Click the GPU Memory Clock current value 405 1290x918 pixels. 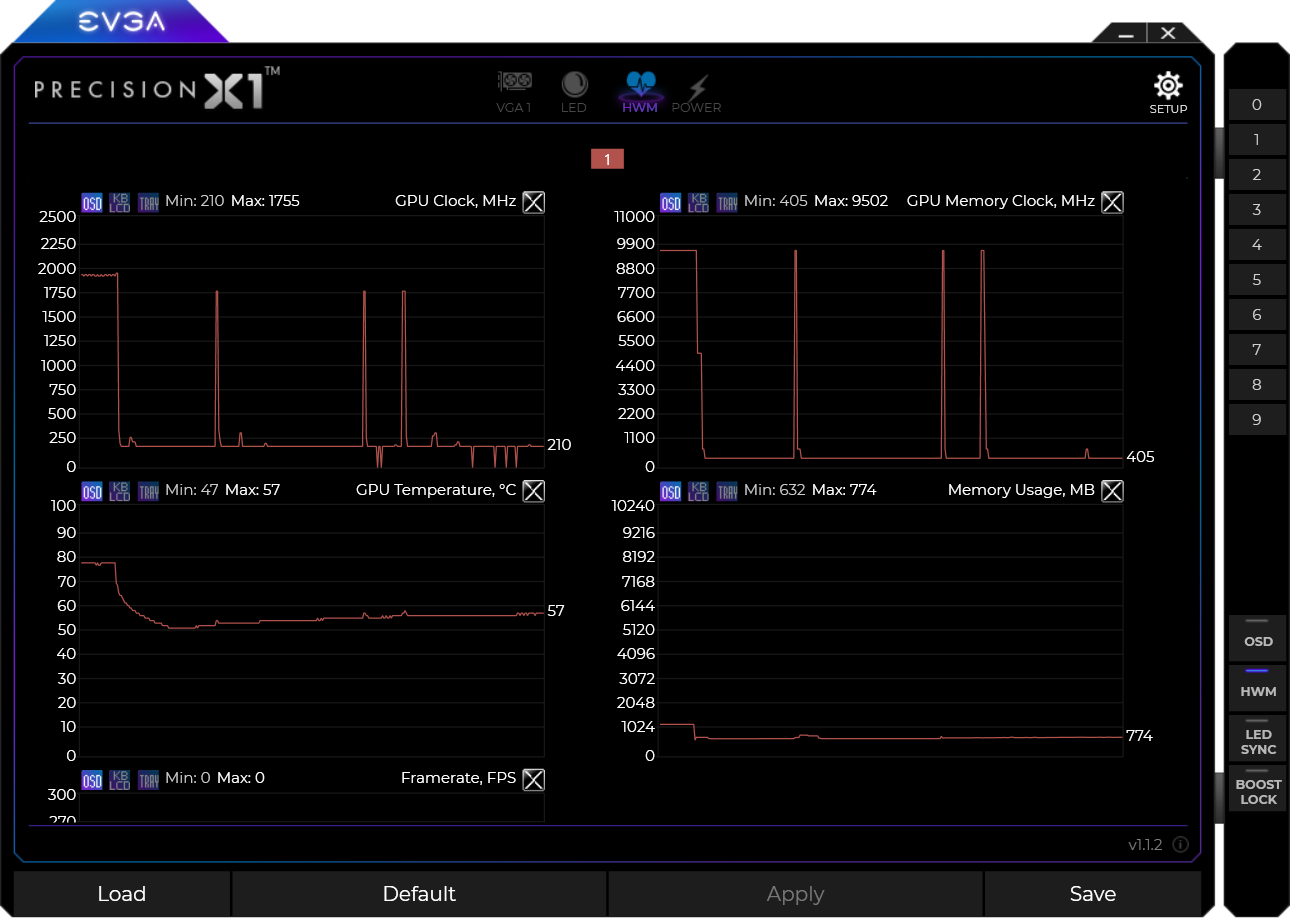(x=1140, y=457)
